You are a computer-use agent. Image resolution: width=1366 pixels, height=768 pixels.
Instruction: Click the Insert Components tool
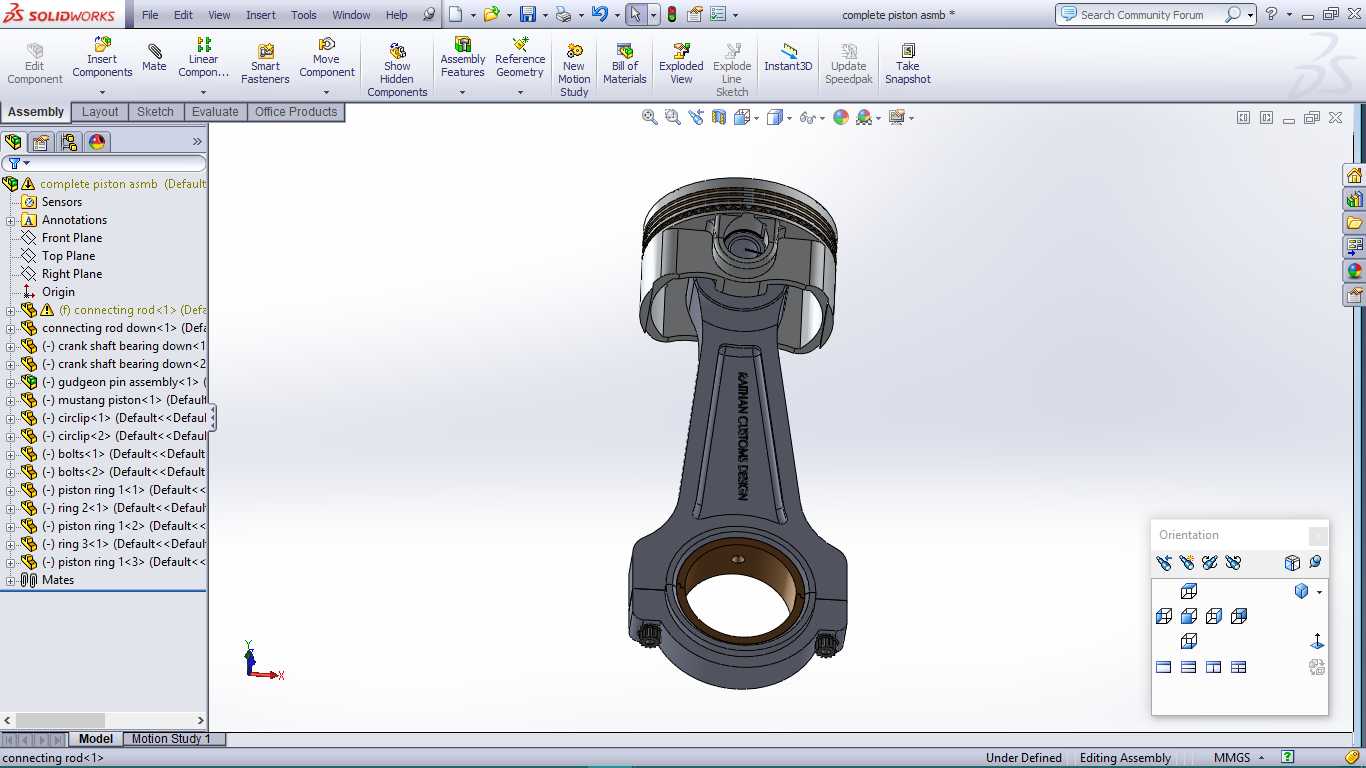tap(102, 58)
